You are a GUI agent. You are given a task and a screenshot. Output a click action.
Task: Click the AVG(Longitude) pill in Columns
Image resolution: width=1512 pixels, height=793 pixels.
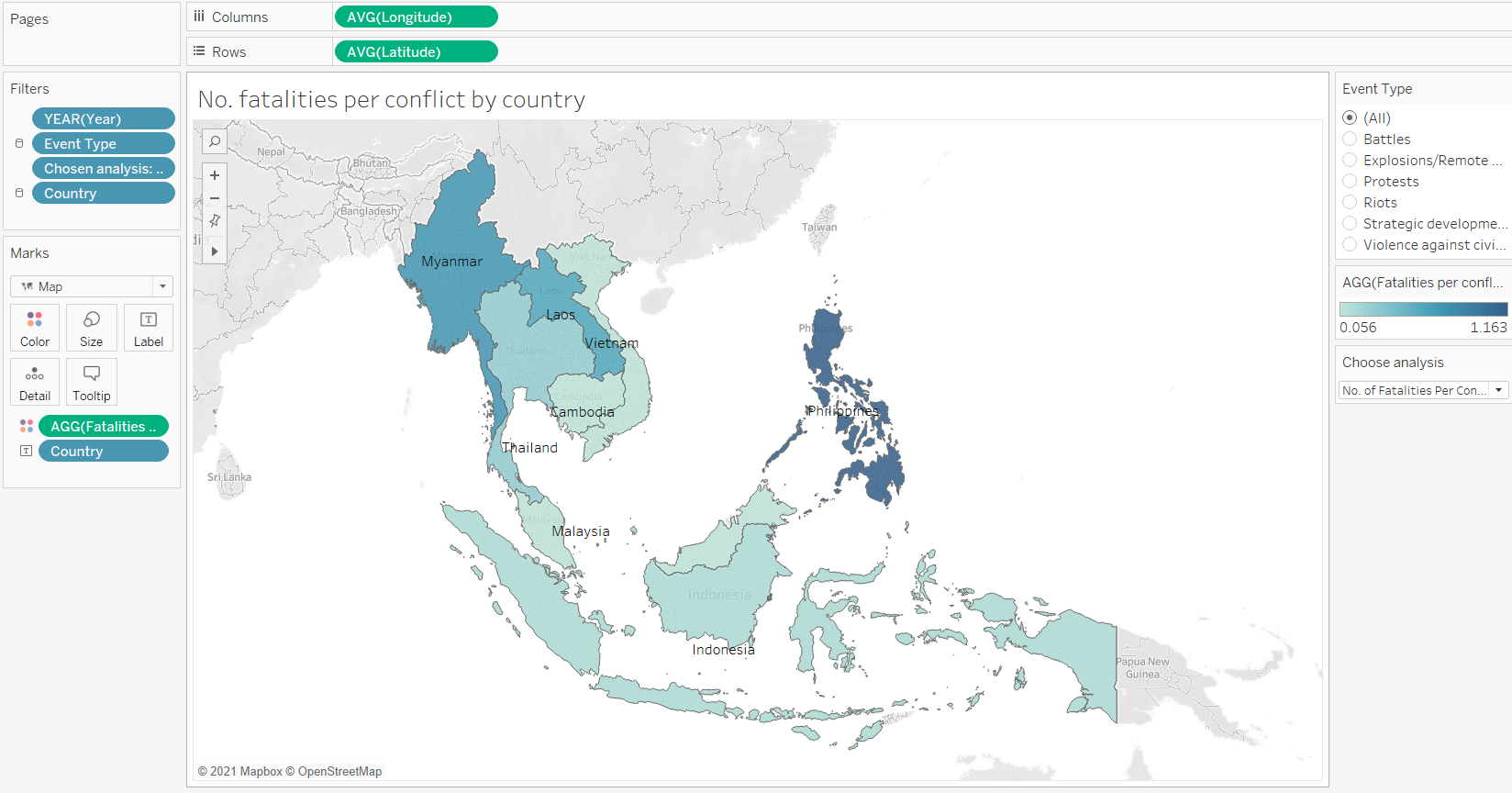point(416,17)
